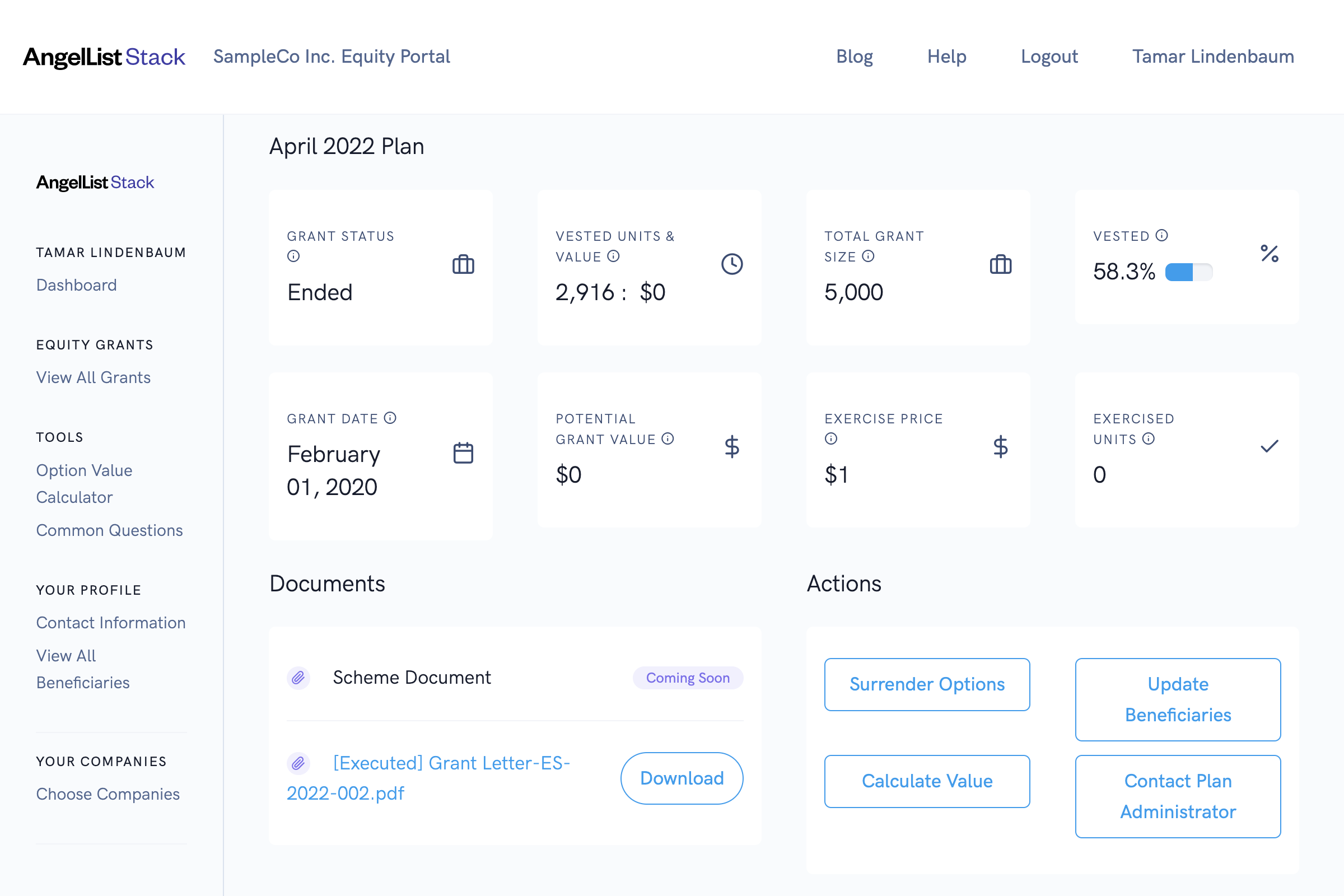Viewport: 1344px width, 896px height.
Task: Open Option Value Calculator tool
Action: point(85,483)
